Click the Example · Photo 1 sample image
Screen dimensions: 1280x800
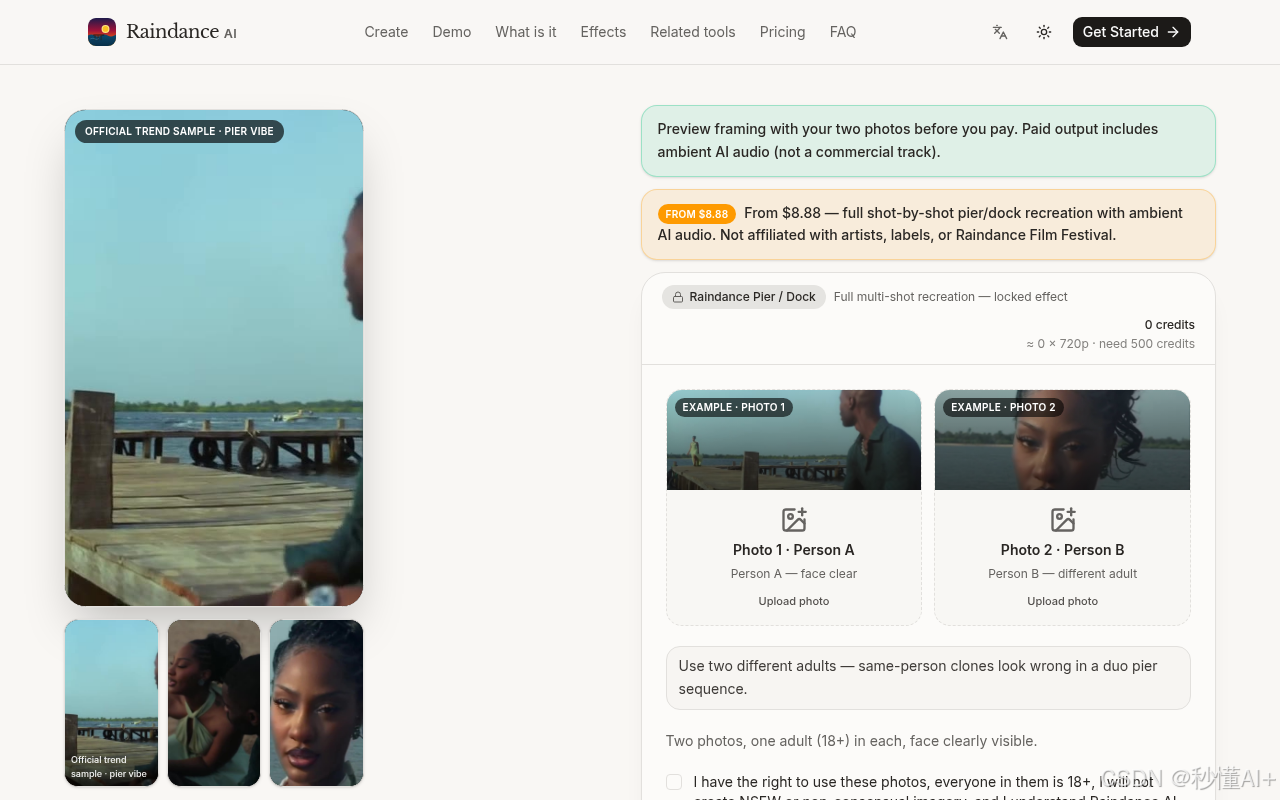pos(794,440)
